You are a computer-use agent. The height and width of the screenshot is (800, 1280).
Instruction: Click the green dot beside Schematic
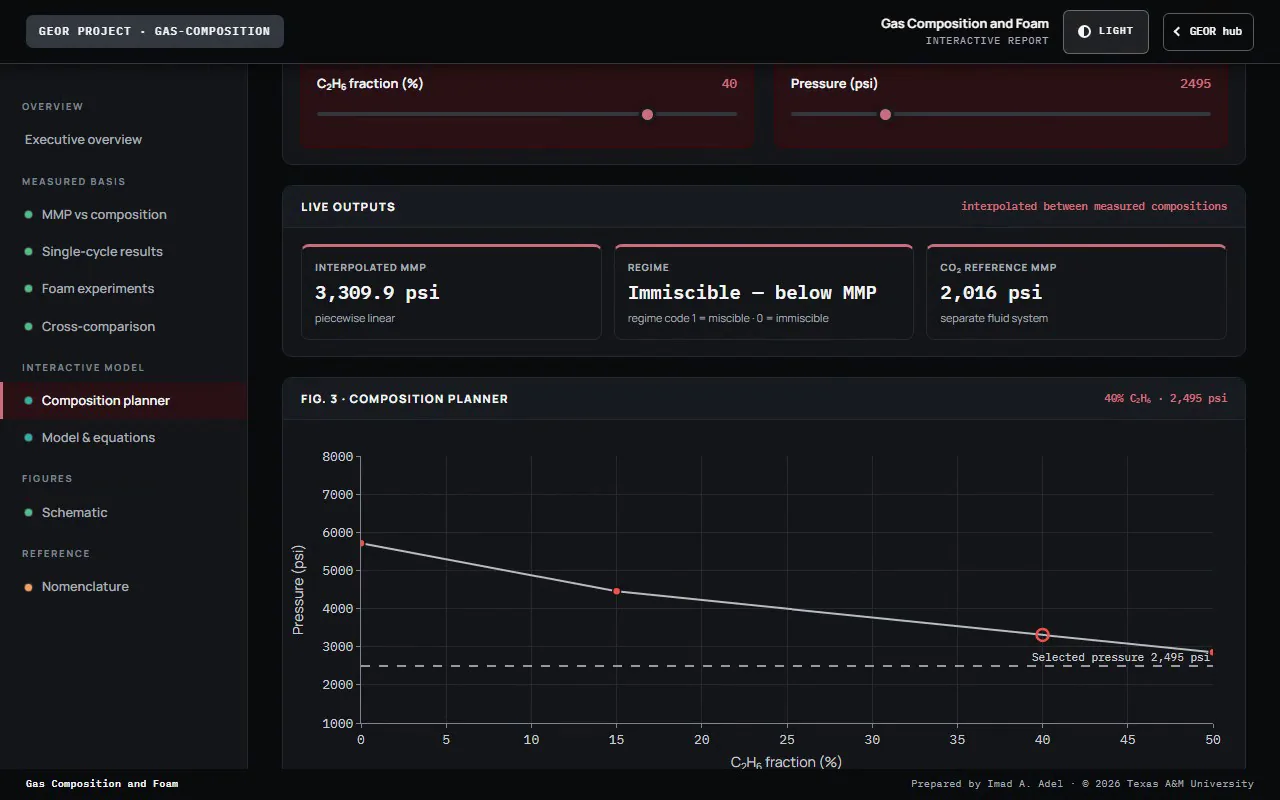(x=29, y=512)
